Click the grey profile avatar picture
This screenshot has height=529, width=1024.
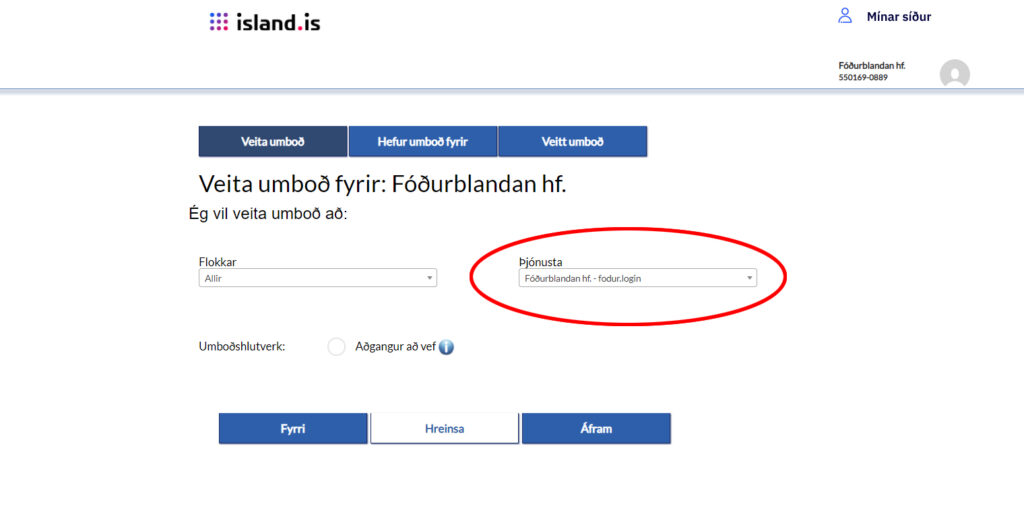coord(954,74)
